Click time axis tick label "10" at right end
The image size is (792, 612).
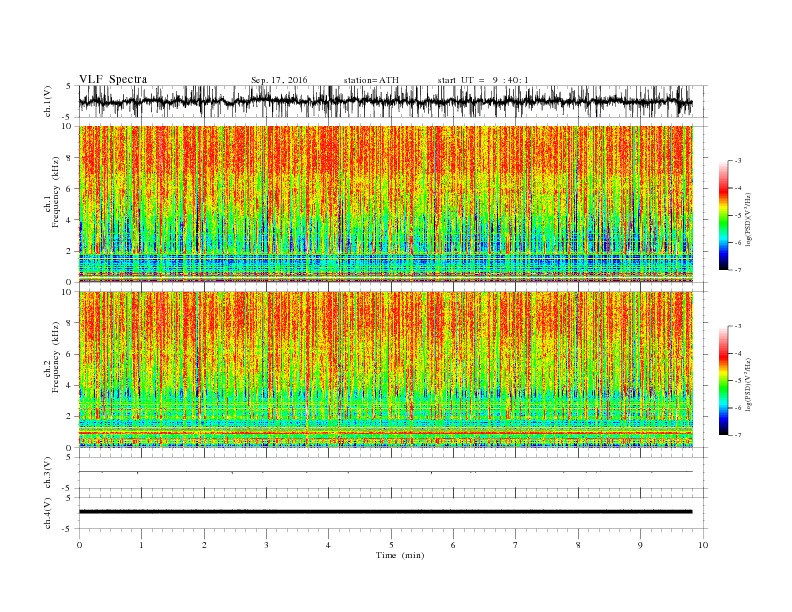[703, 545]
